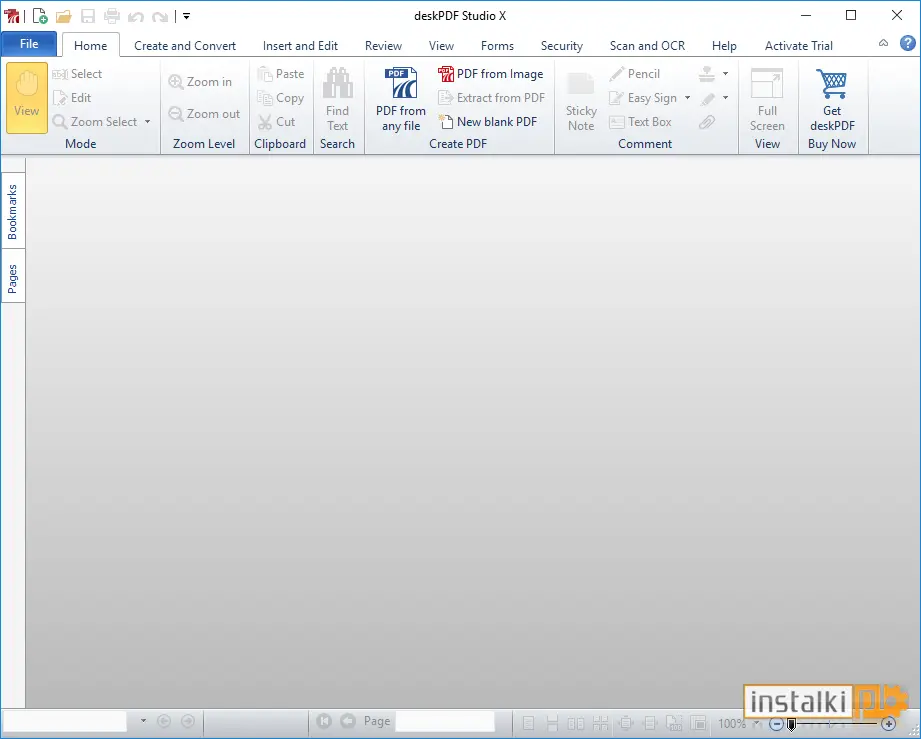Screen dimensions: 921x739
Task: Click the open folder quick-access icon
Action: 63,16
